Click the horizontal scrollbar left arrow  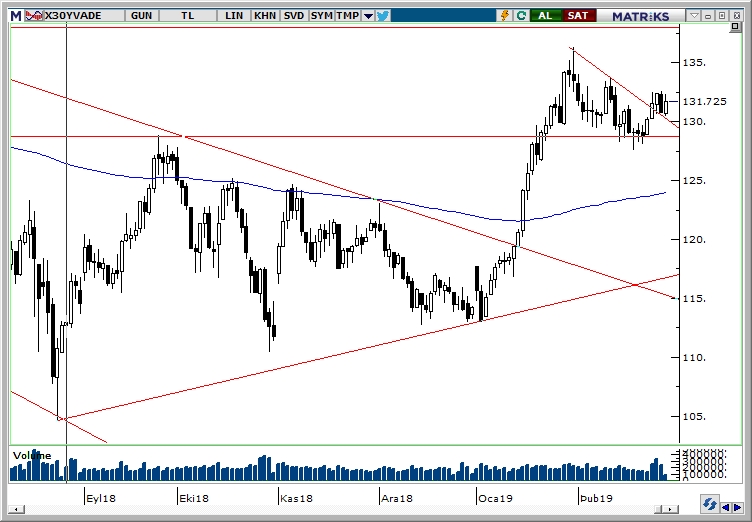(17, 509)
